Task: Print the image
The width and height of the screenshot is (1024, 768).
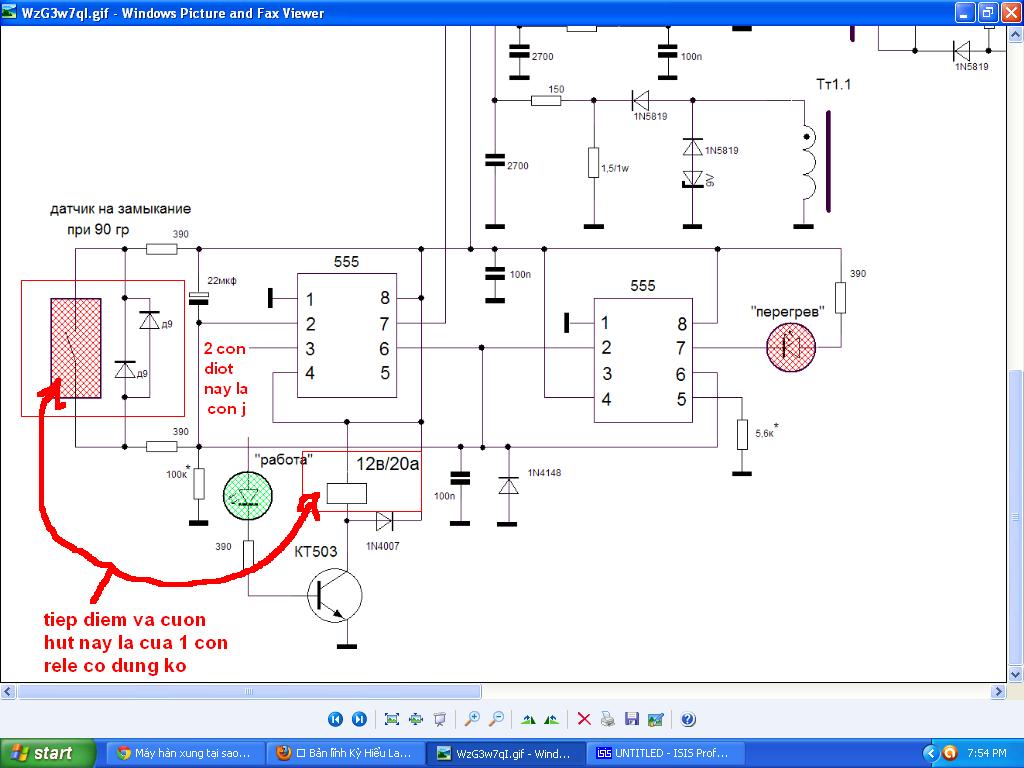Action: (607, 719)
